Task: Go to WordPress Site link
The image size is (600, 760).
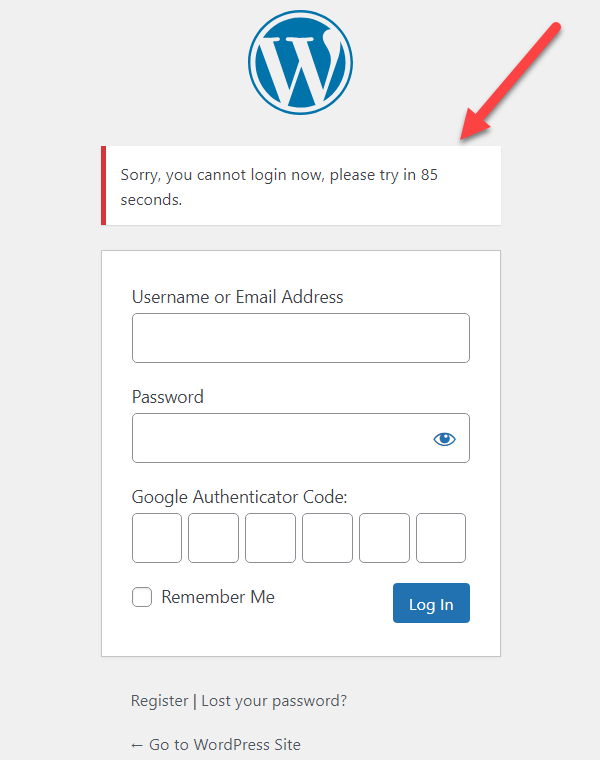Action: (x=216, y=744)
